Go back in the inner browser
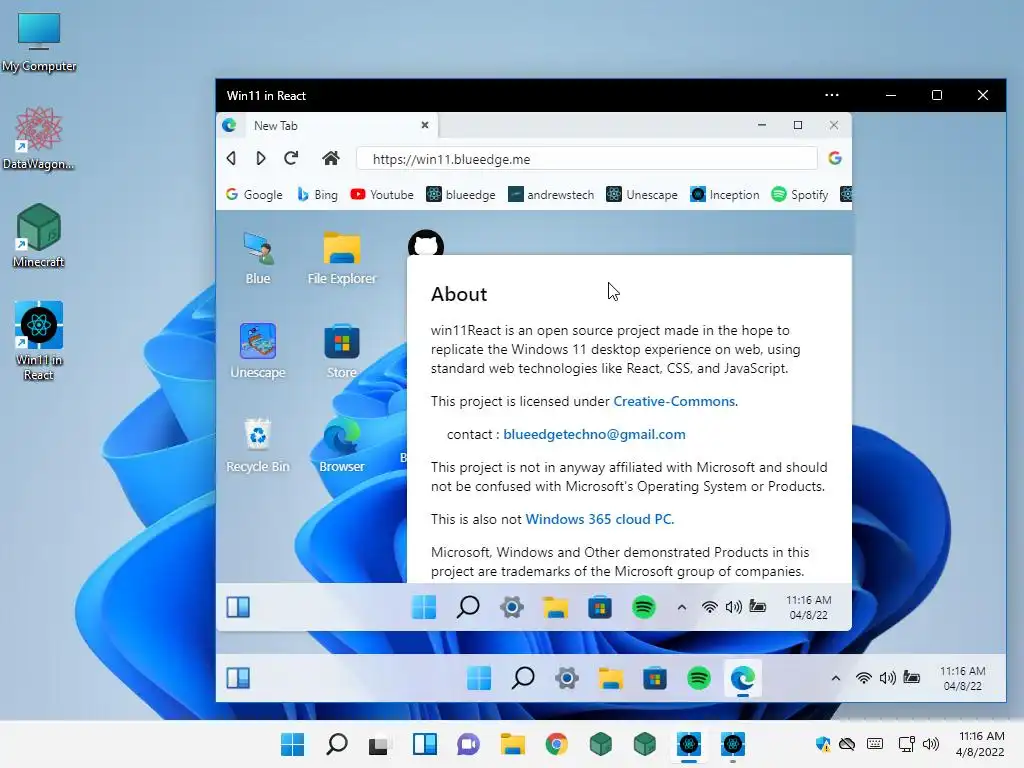This screenshot has width=1024, height=768. (231, 158)
